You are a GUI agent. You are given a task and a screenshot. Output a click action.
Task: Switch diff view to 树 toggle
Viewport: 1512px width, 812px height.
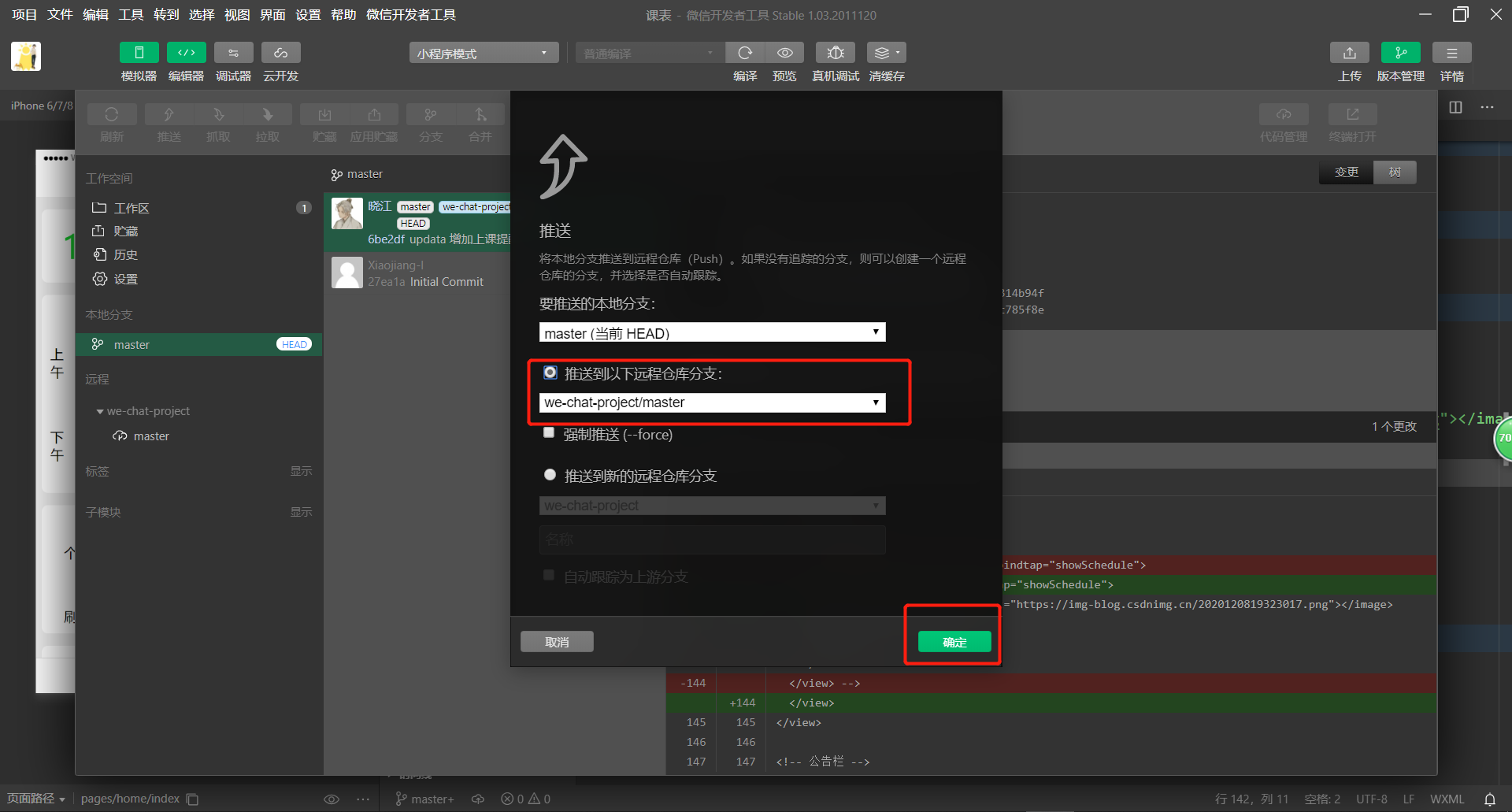click(1395, 172)
